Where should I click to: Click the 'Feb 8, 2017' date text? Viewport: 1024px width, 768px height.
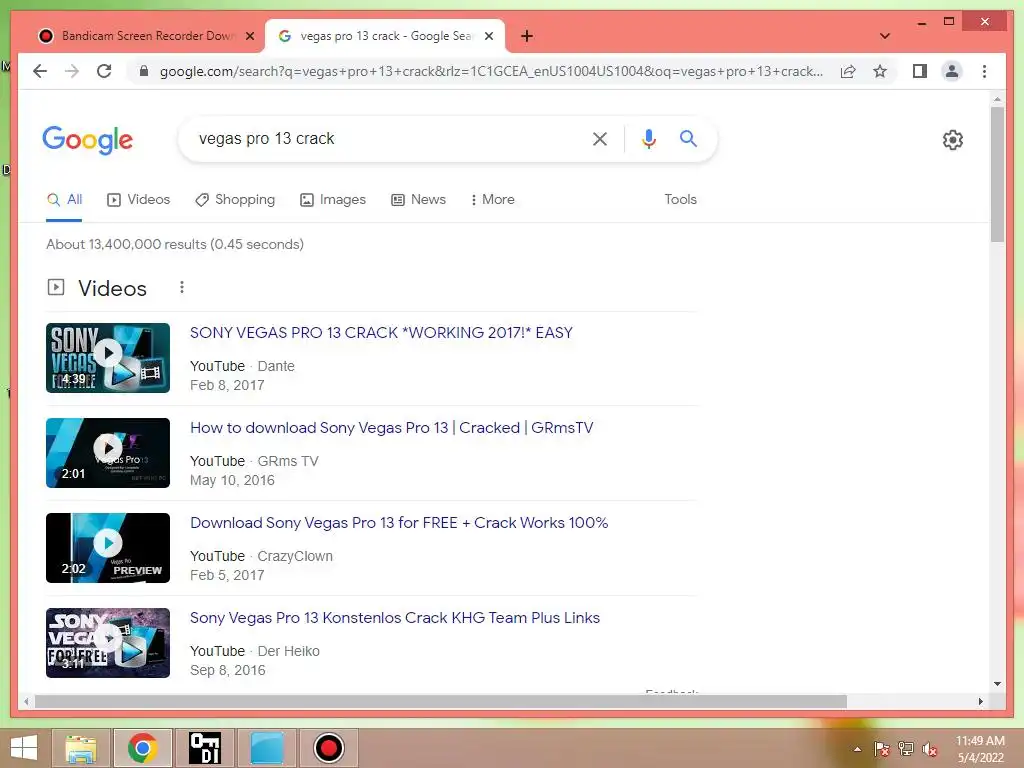click(x=227, y=385)
